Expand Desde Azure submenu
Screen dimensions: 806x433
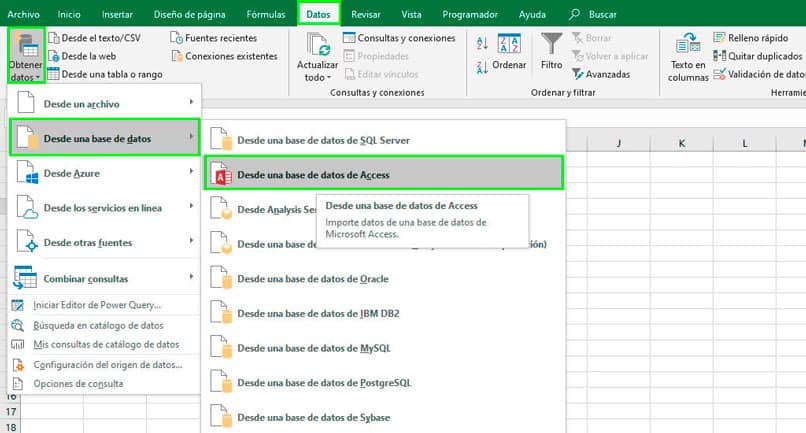point(105,173)
